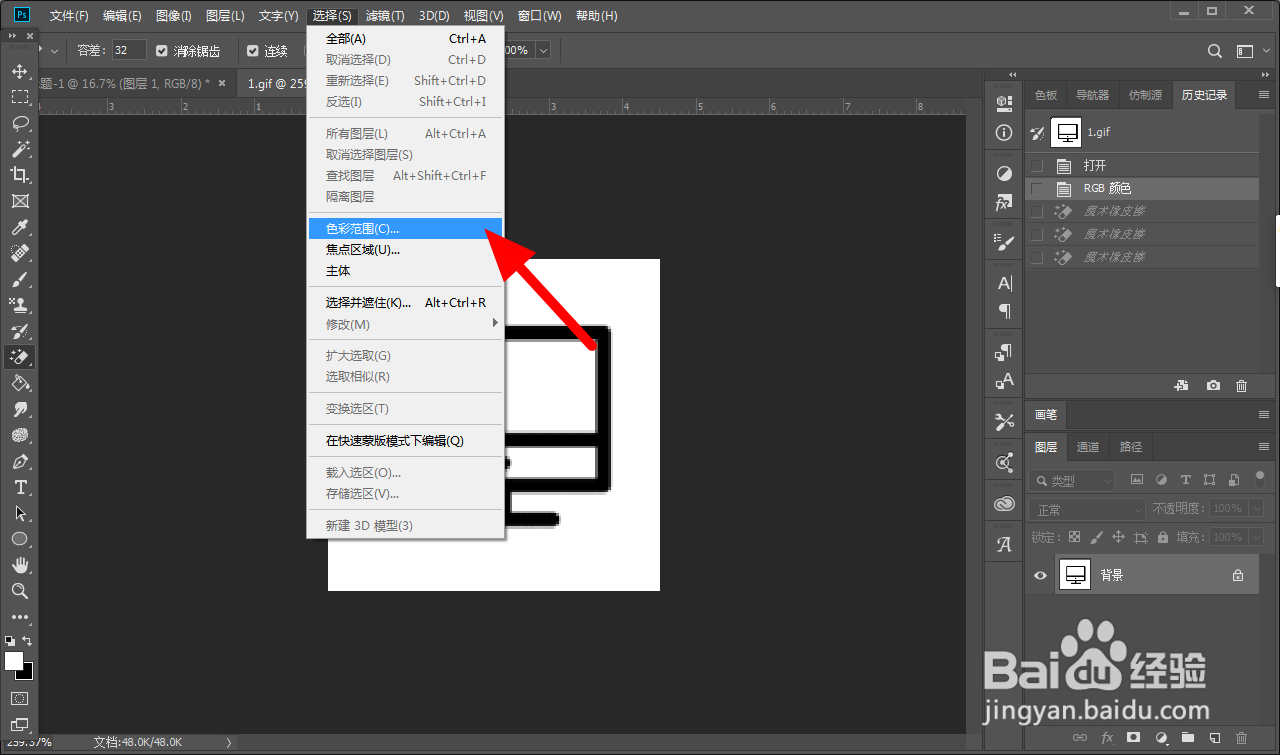
Task: Set history brush source for RGB 颜色 state
Action: tap(1037, 188)
